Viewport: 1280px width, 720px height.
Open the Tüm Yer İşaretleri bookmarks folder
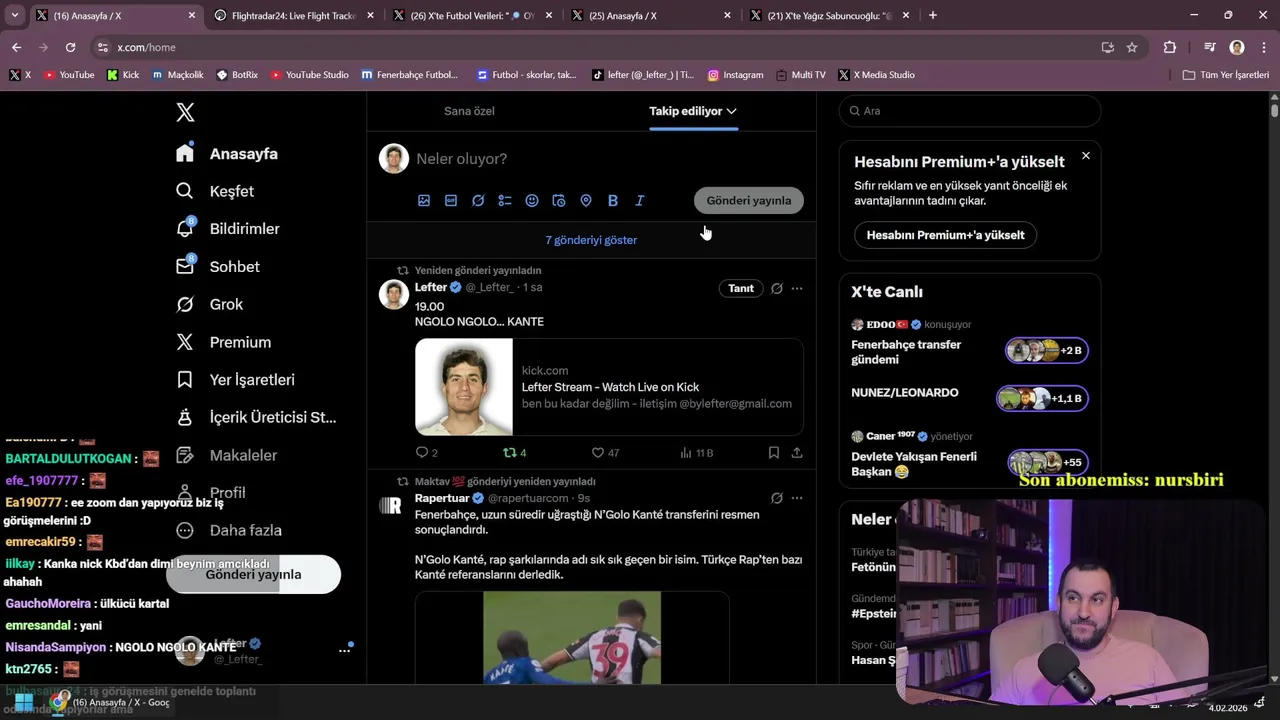(1225, 75)
